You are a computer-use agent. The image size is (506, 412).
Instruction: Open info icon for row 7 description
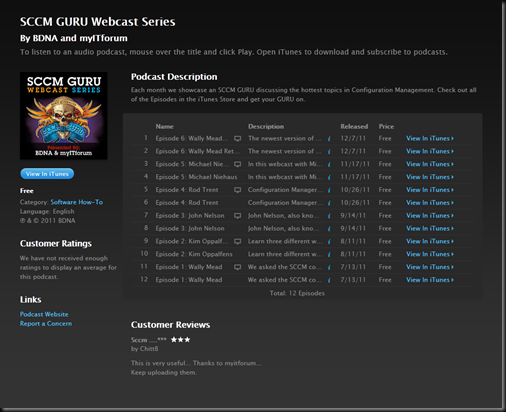pyautogui.click(x=329, y=216)
